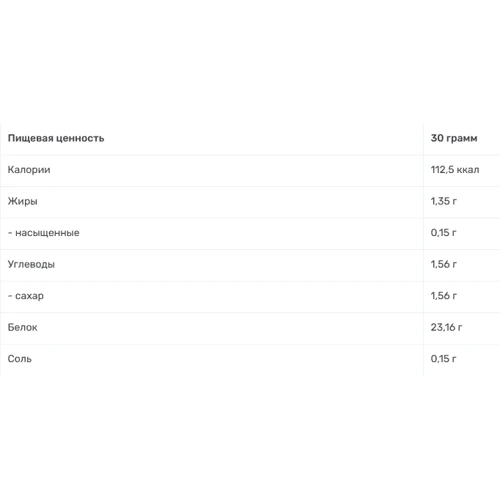Select the 'Соль' row label
The width and height of the screenshot is (500, 500).
(x=20, y=359)
